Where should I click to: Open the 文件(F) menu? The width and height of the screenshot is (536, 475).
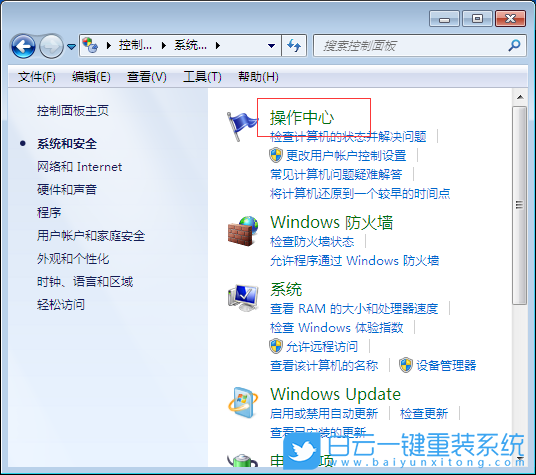(x=37, y=77)
